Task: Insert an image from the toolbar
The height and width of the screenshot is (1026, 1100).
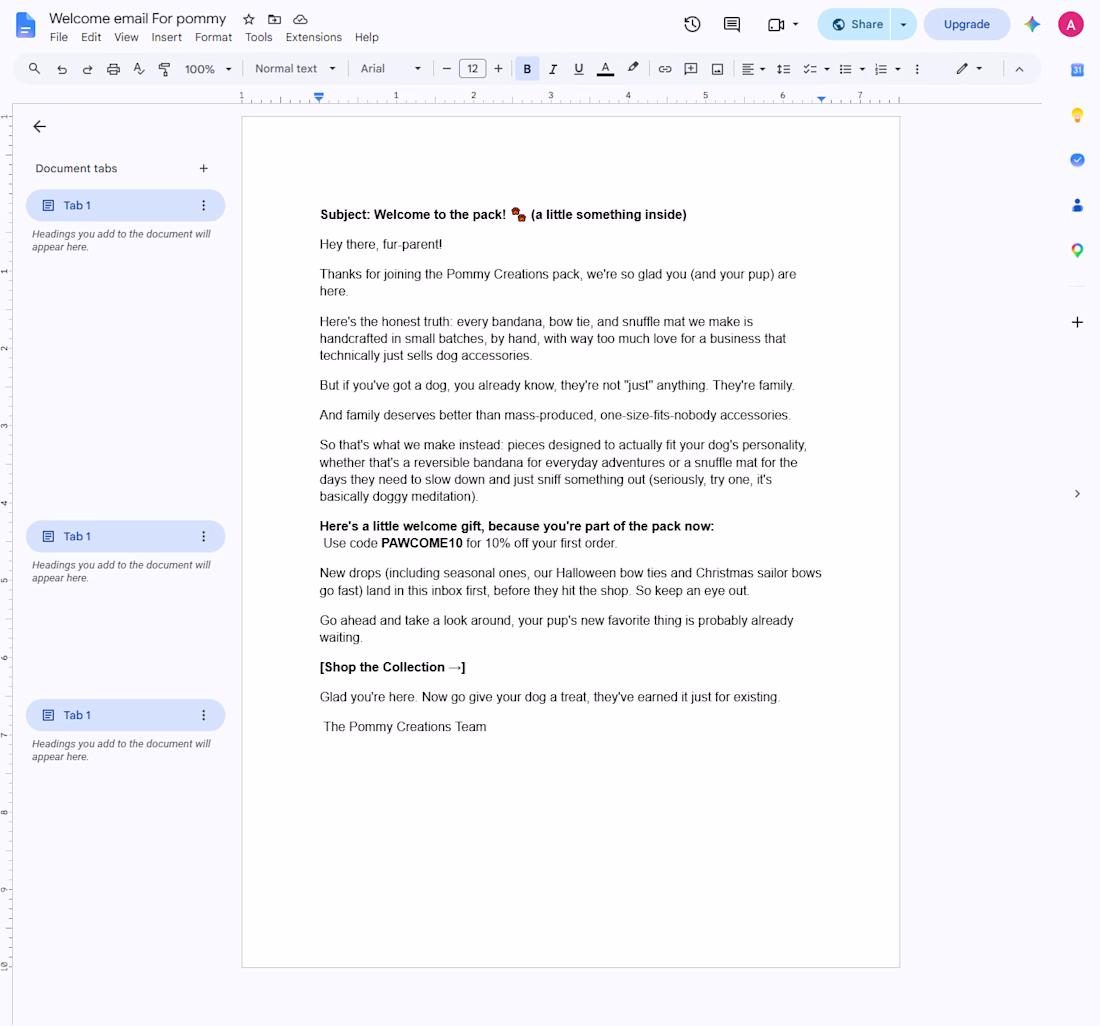Action: [717, 69]
